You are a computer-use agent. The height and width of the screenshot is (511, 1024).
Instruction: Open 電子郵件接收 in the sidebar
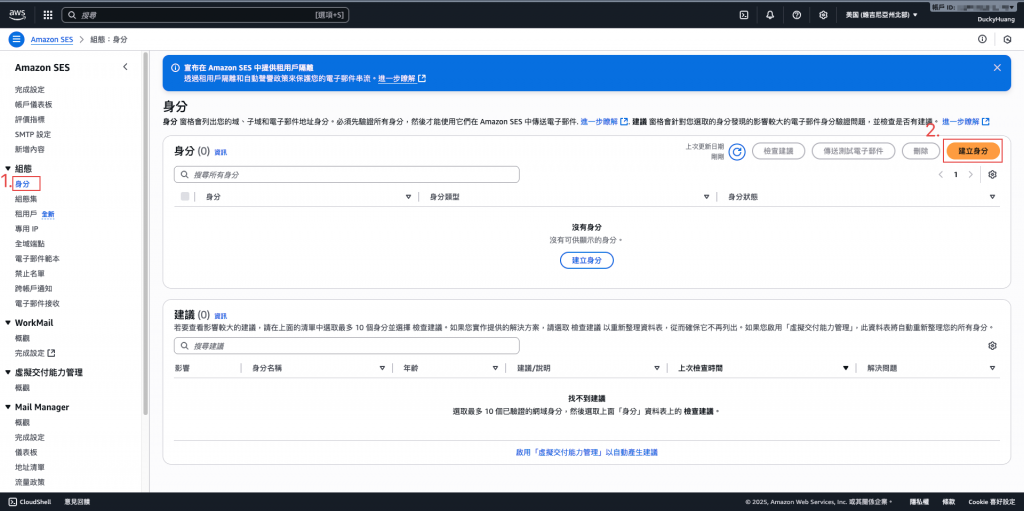[37, 304]
